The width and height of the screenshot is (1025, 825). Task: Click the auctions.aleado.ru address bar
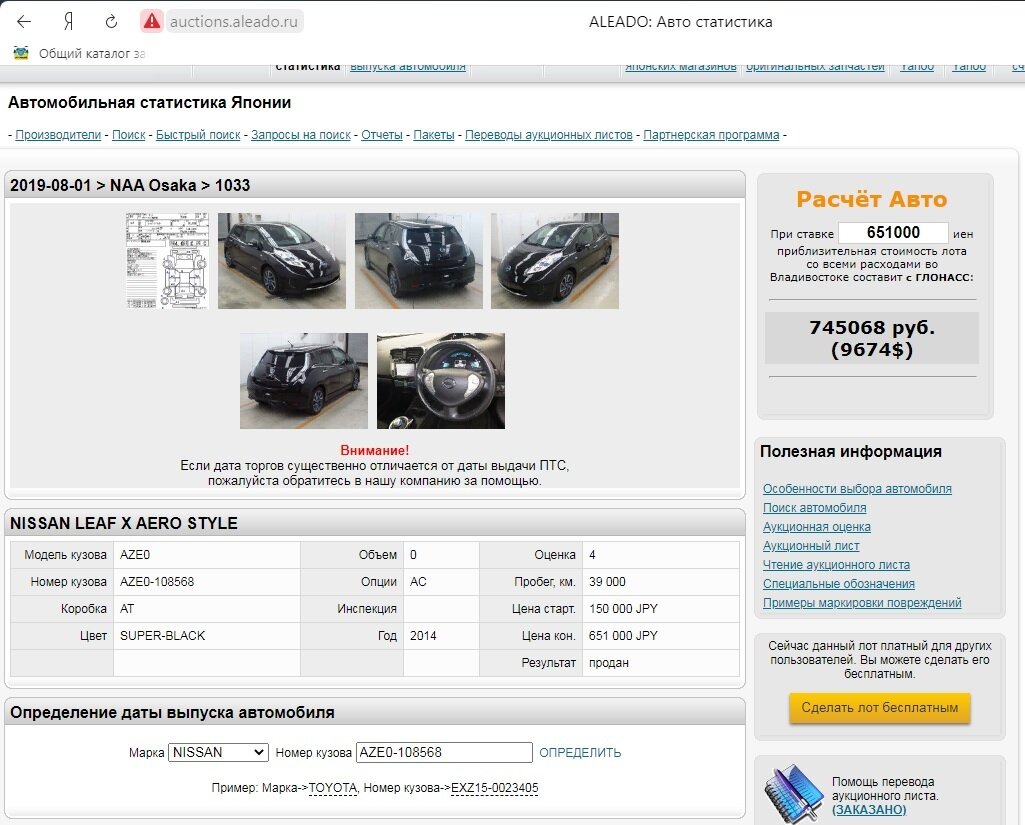(x=233, y=22)
